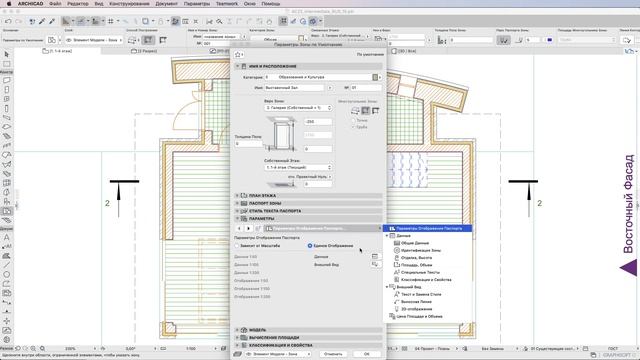Select 'Выносная Линия' in parameter list
The width and height of the screenshot is (640, 360).
(x=416, y=302)
